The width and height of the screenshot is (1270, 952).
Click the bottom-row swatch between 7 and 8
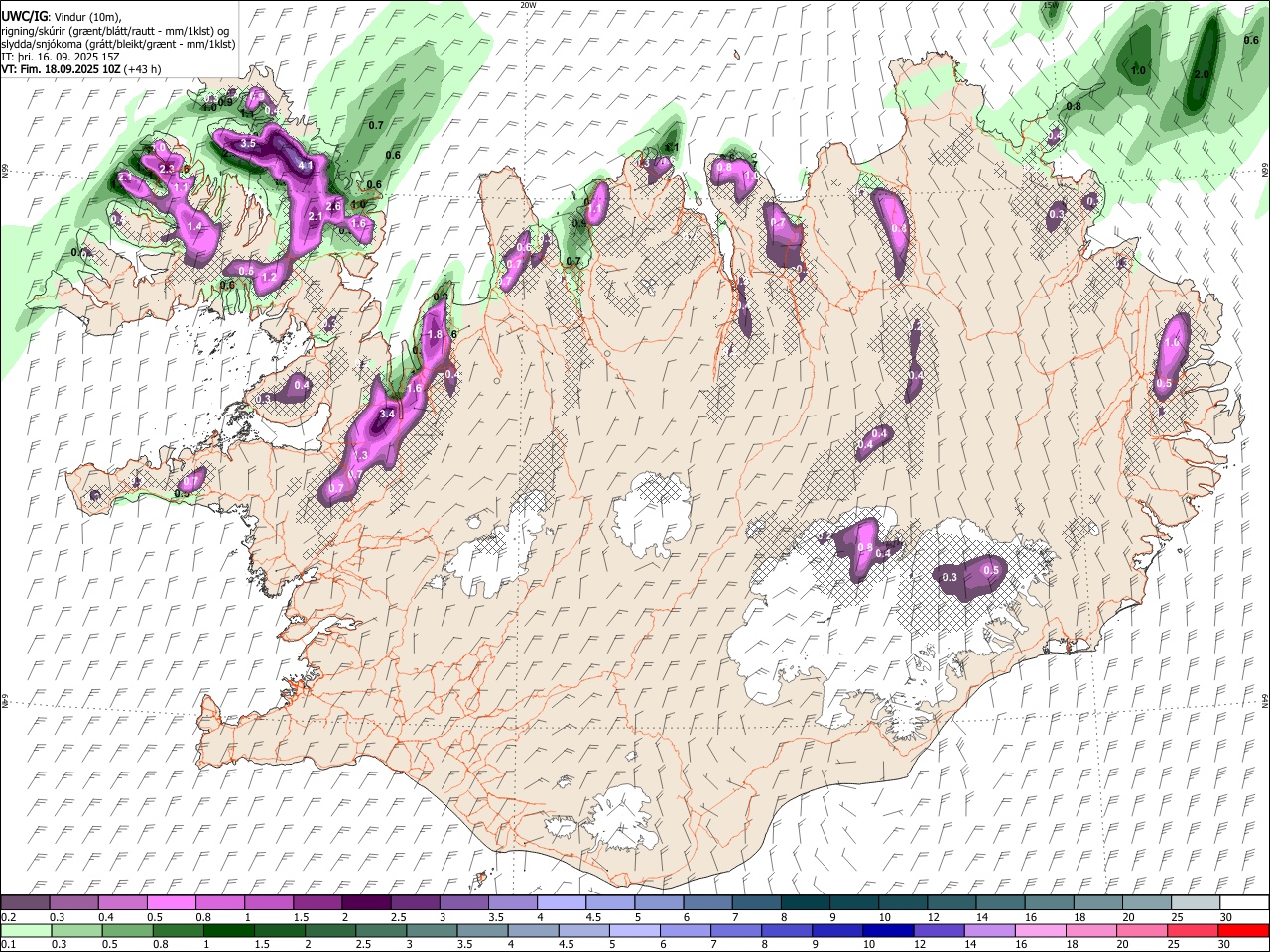pyautogui.click(x=736, y=930)
